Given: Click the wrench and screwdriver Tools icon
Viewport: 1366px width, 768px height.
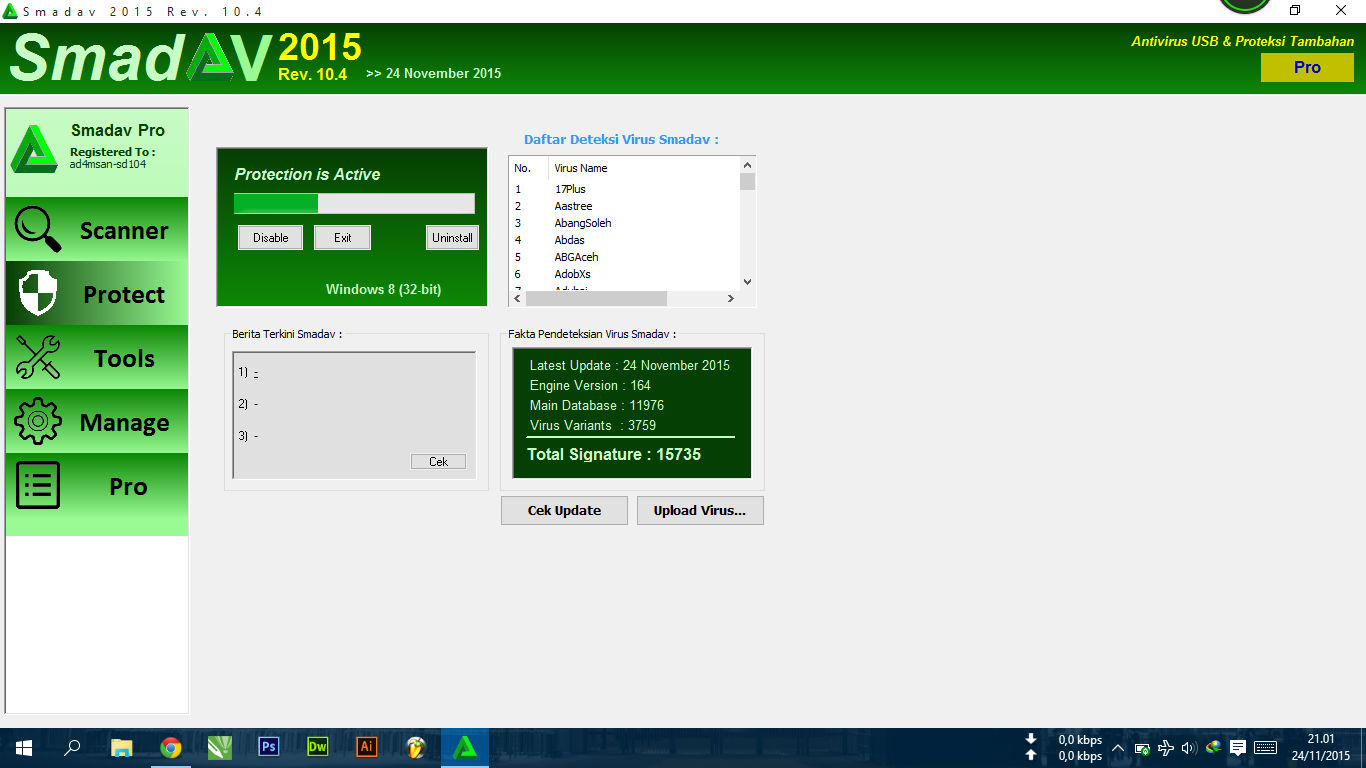Looking at the screenshot, I should click(x=38, y=357).
